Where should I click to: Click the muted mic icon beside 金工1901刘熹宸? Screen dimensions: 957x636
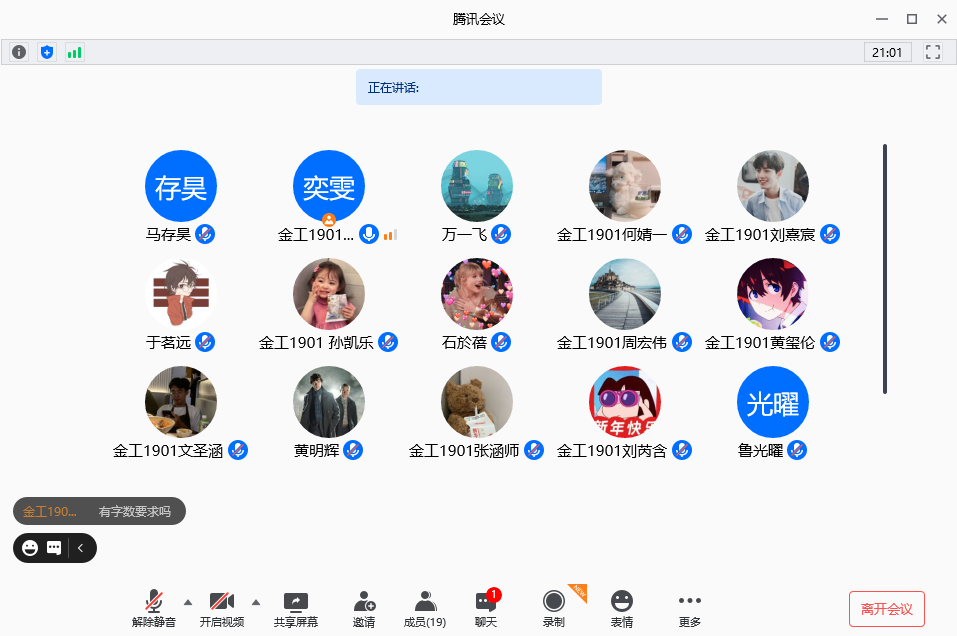pos(830,234)
